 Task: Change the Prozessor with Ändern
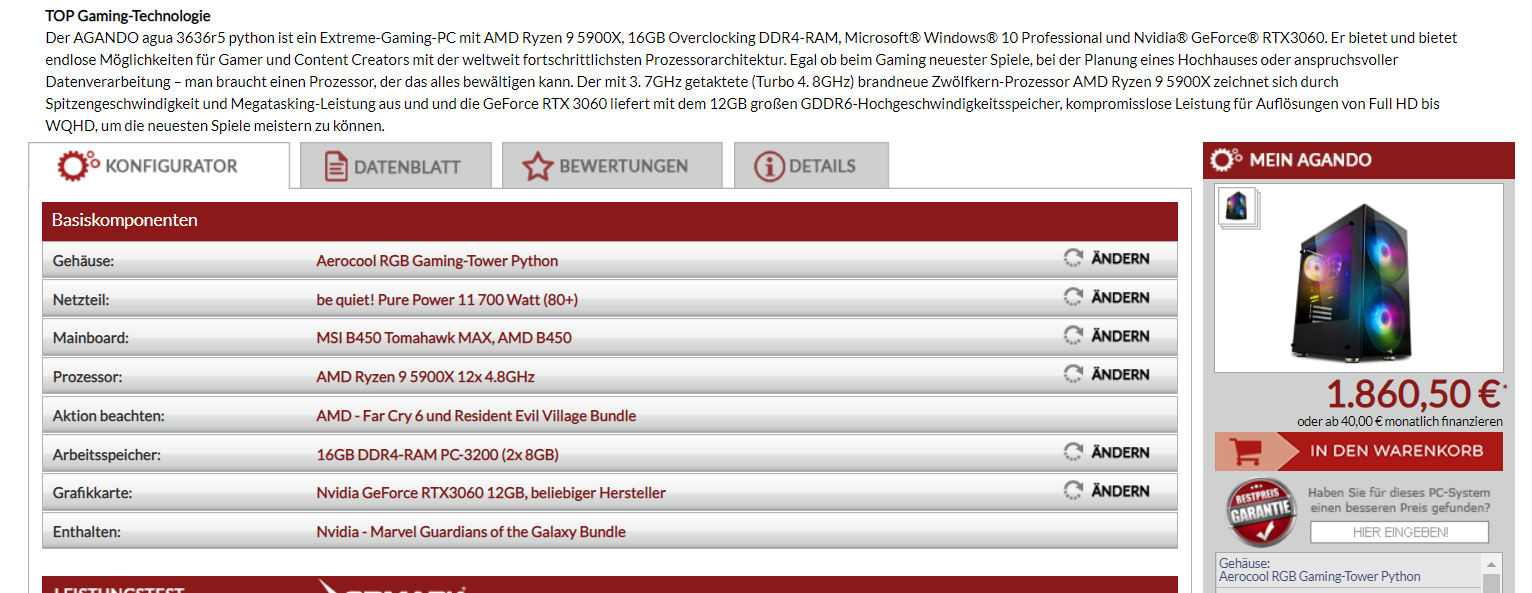click(1120, 374)
